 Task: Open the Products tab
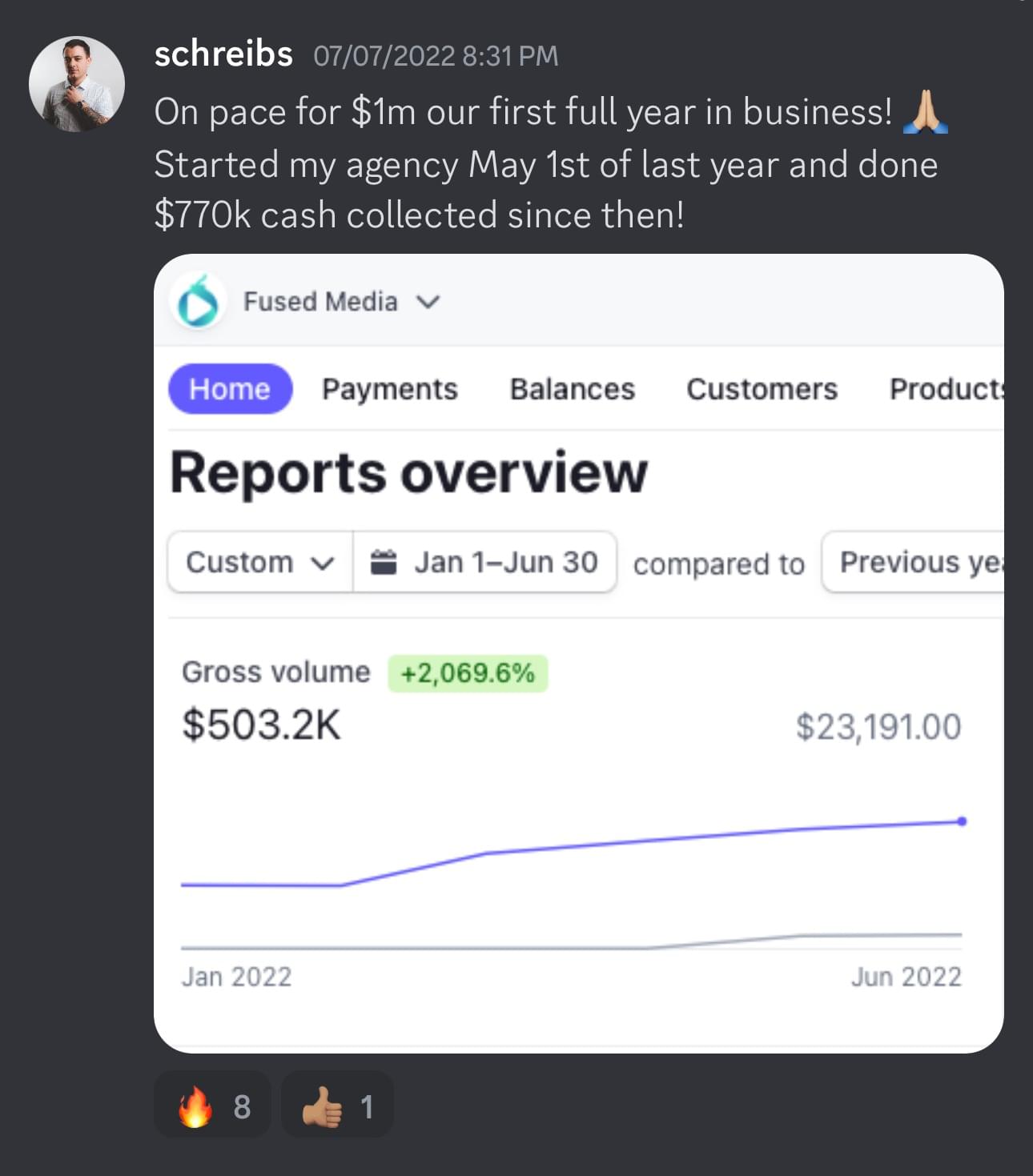point(946,389)
